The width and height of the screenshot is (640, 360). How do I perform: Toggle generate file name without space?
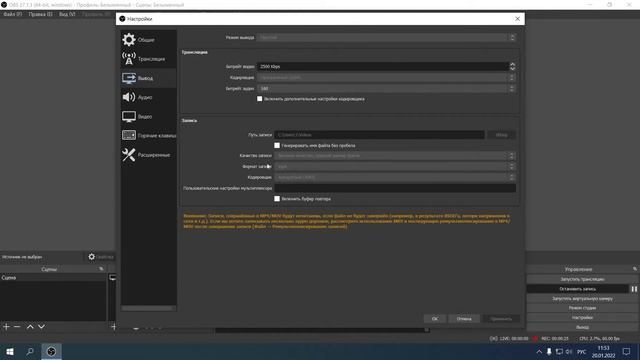[277, 145]
